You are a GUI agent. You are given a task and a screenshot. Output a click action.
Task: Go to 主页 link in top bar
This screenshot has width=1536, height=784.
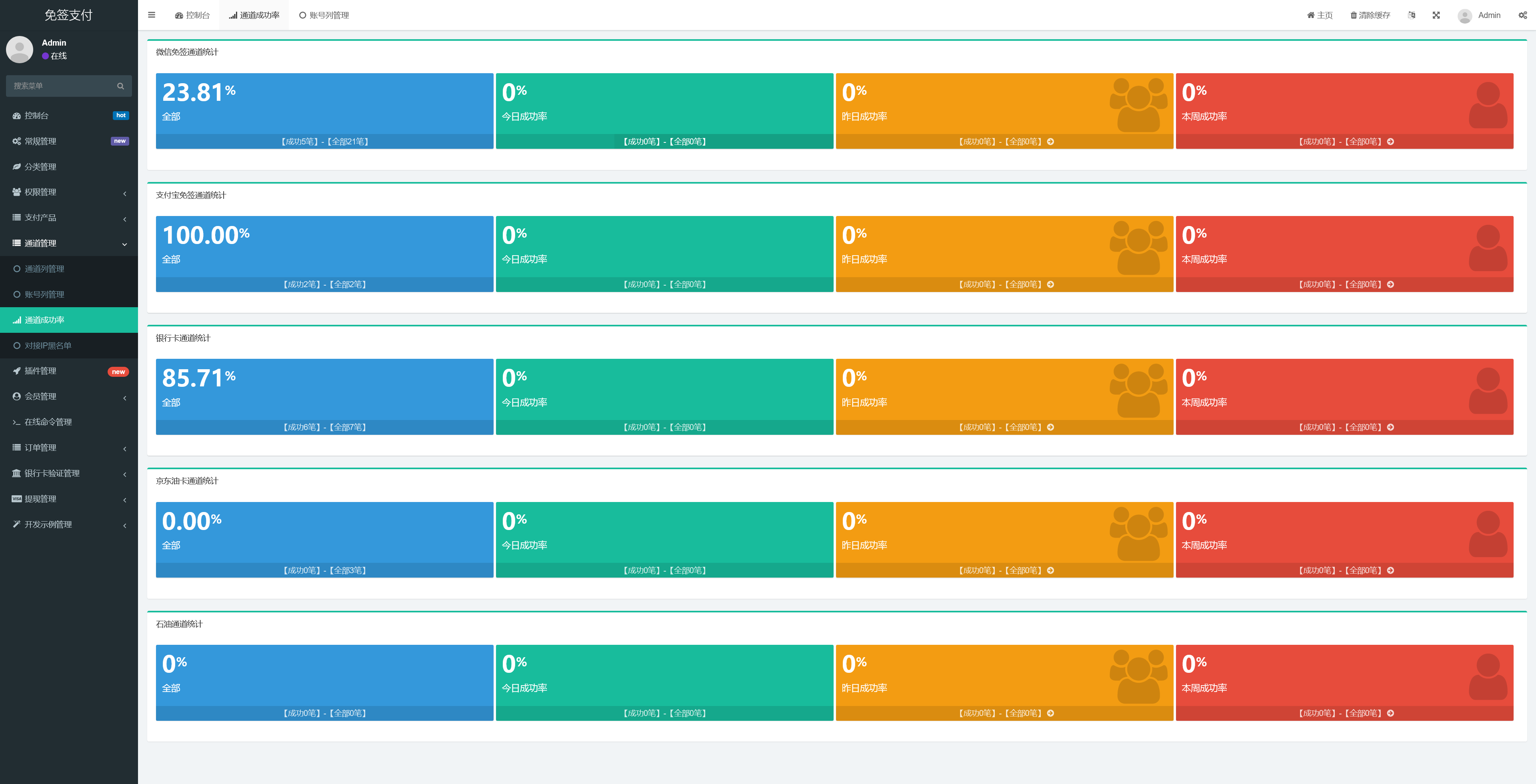(x=1320, y=15)
